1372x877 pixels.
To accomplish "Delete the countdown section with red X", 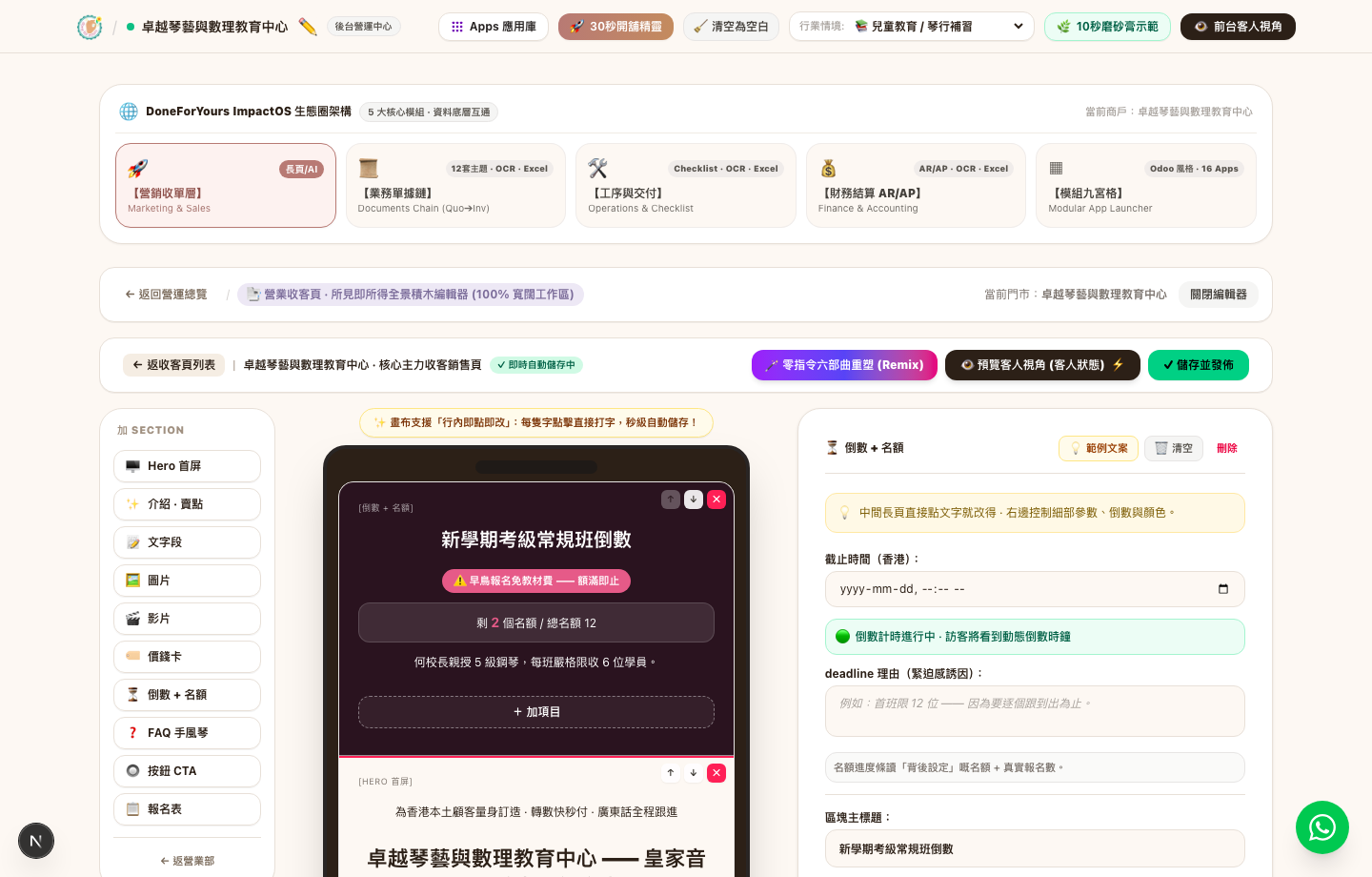I will 716,500.
